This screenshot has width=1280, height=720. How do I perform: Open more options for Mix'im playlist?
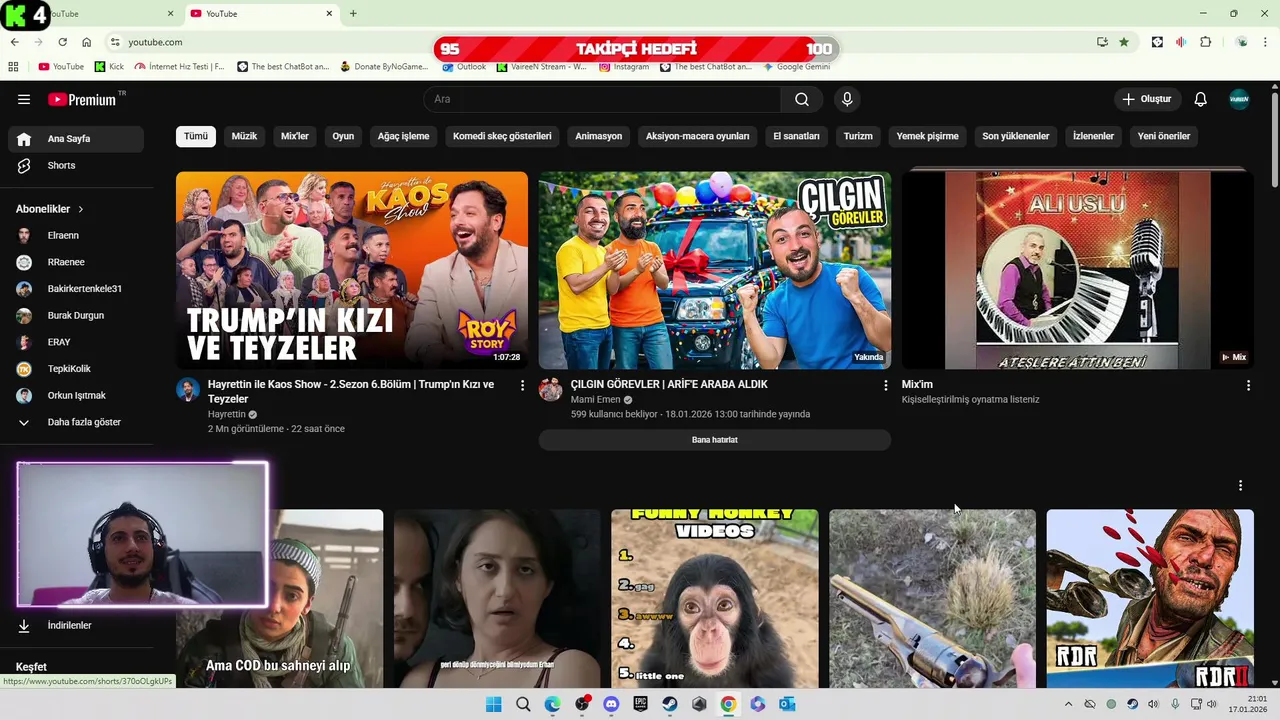[1248, 385]
